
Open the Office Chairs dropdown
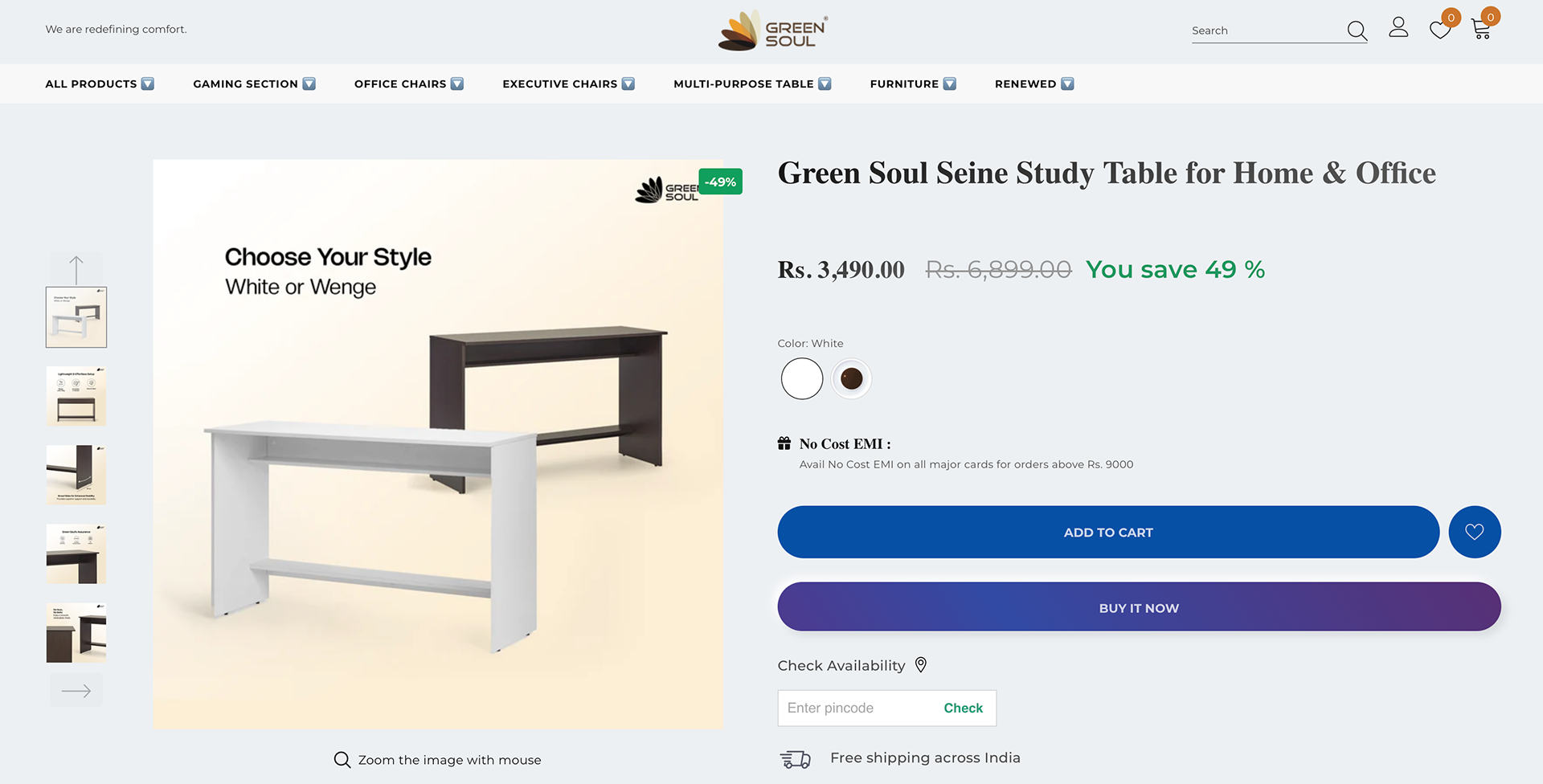[x=408, y=84]
